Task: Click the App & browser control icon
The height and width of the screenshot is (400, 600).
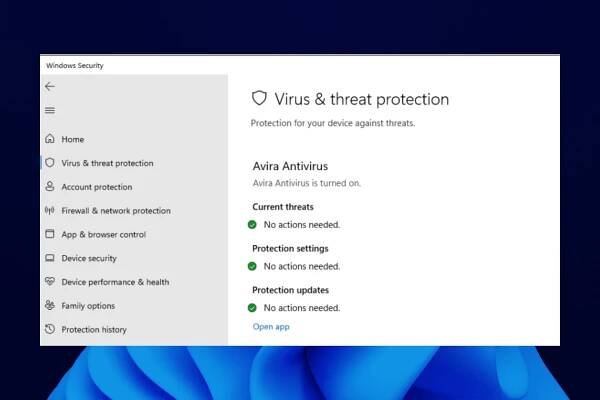Action: click(50, 234)
